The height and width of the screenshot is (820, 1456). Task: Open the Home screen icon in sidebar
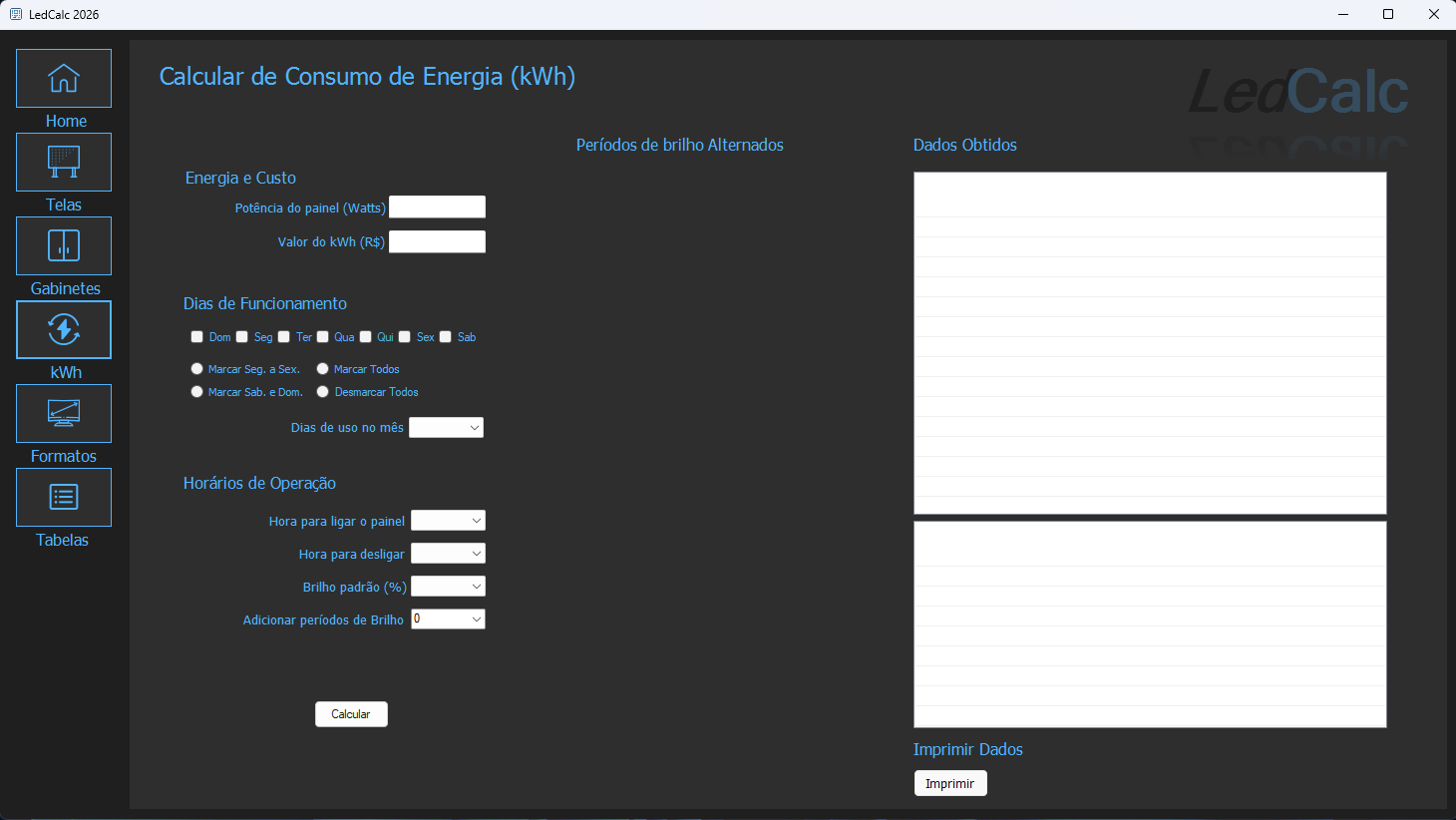pyautogui.click(x=64, y=78)
